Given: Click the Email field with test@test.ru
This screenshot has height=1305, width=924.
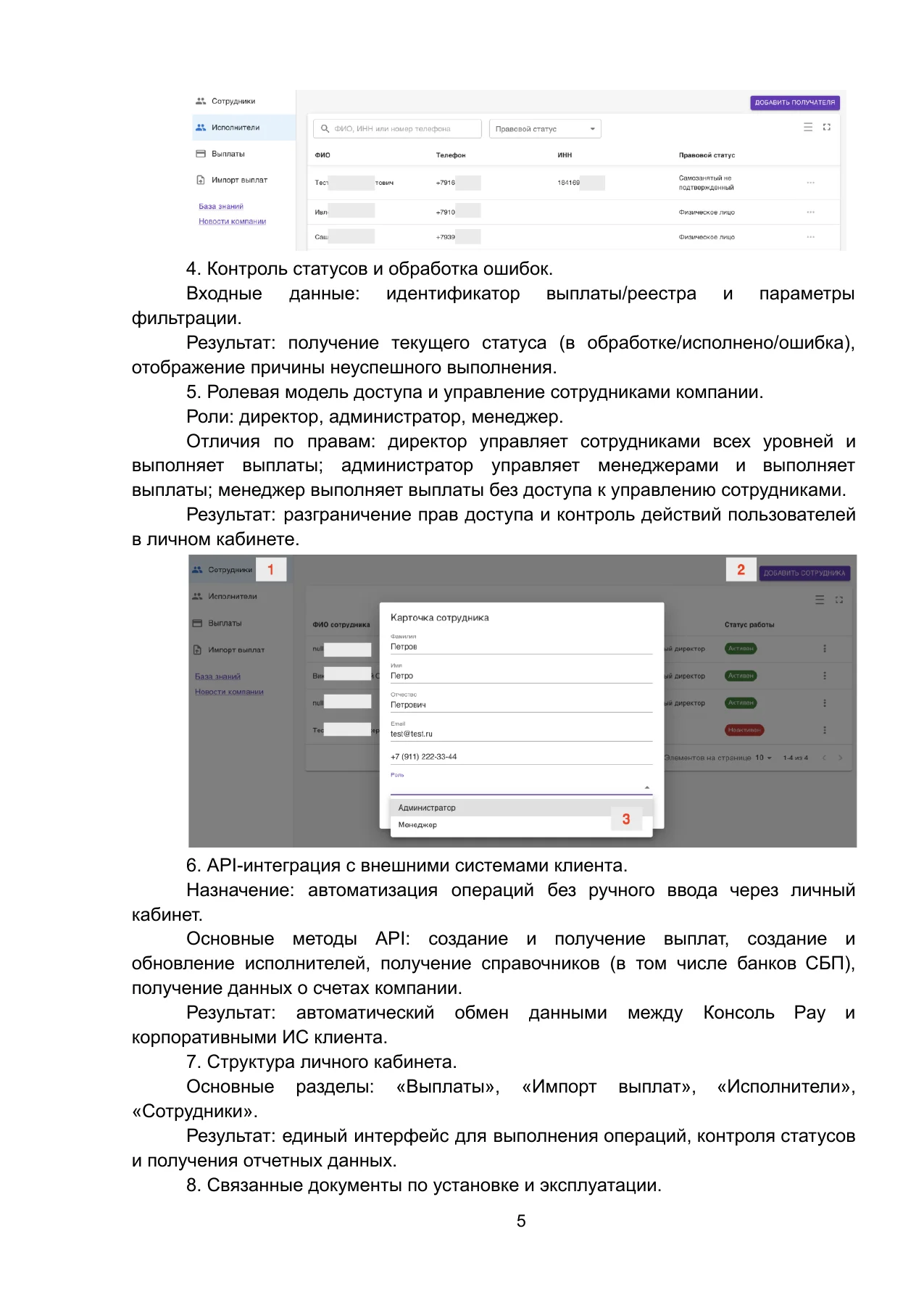Looking at the screenshot, I should click(521, 731).
